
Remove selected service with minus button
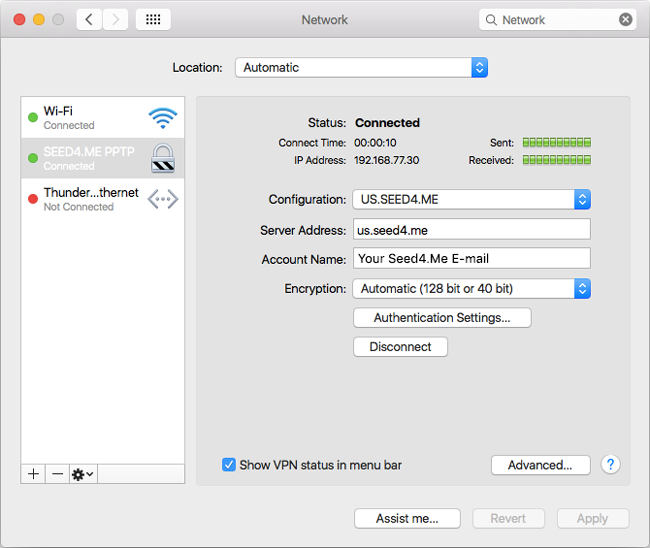click(x=57, y=474)
